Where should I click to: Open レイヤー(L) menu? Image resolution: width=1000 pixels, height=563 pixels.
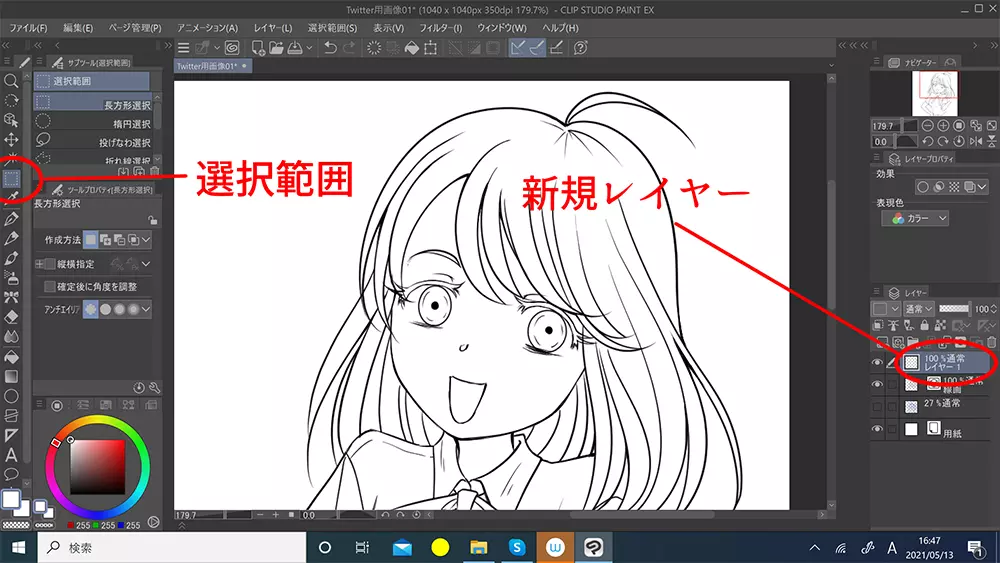click(x=272, y=28)
